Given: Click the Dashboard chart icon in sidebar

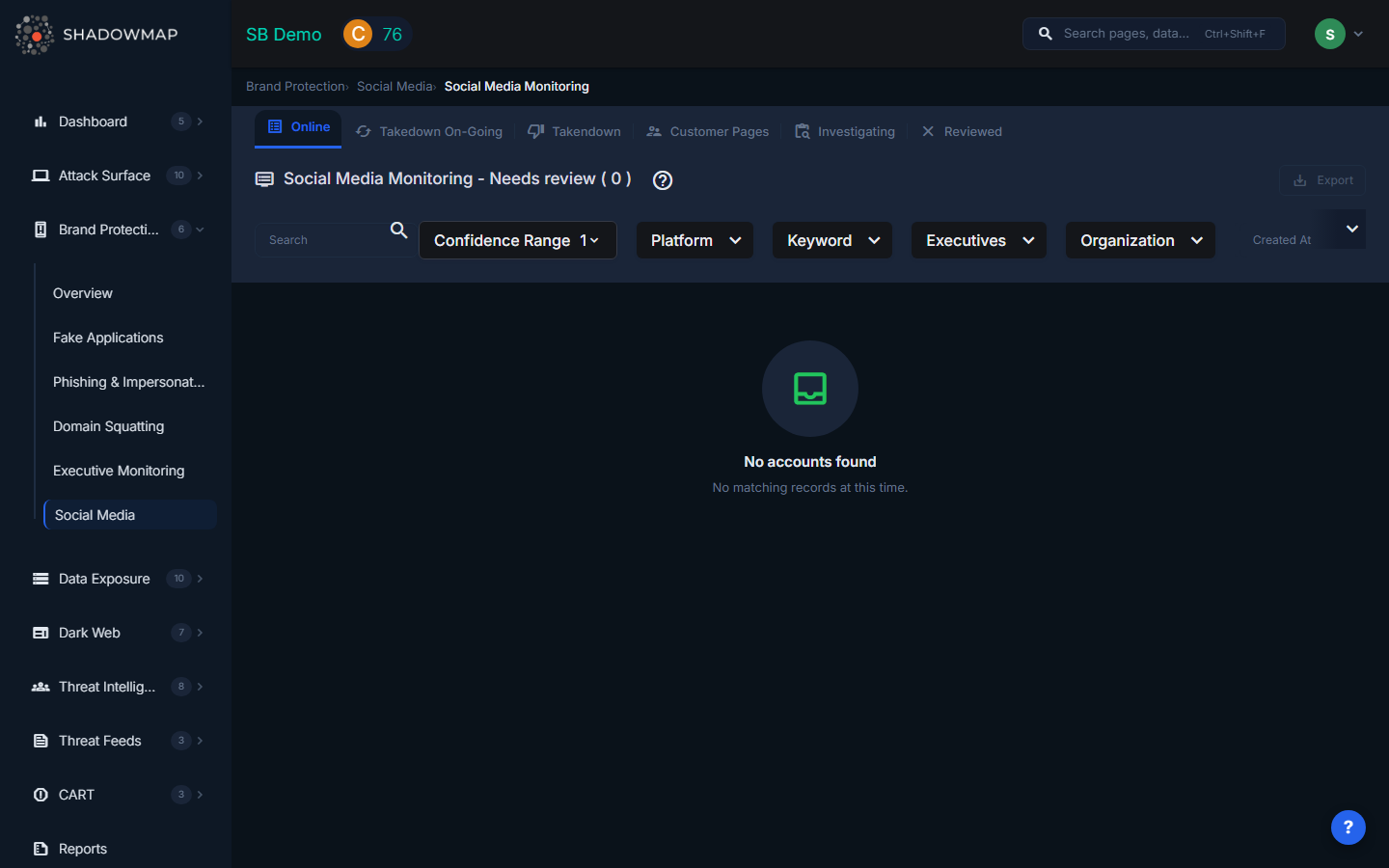Looking at the screenshot, I should point(41,122).
